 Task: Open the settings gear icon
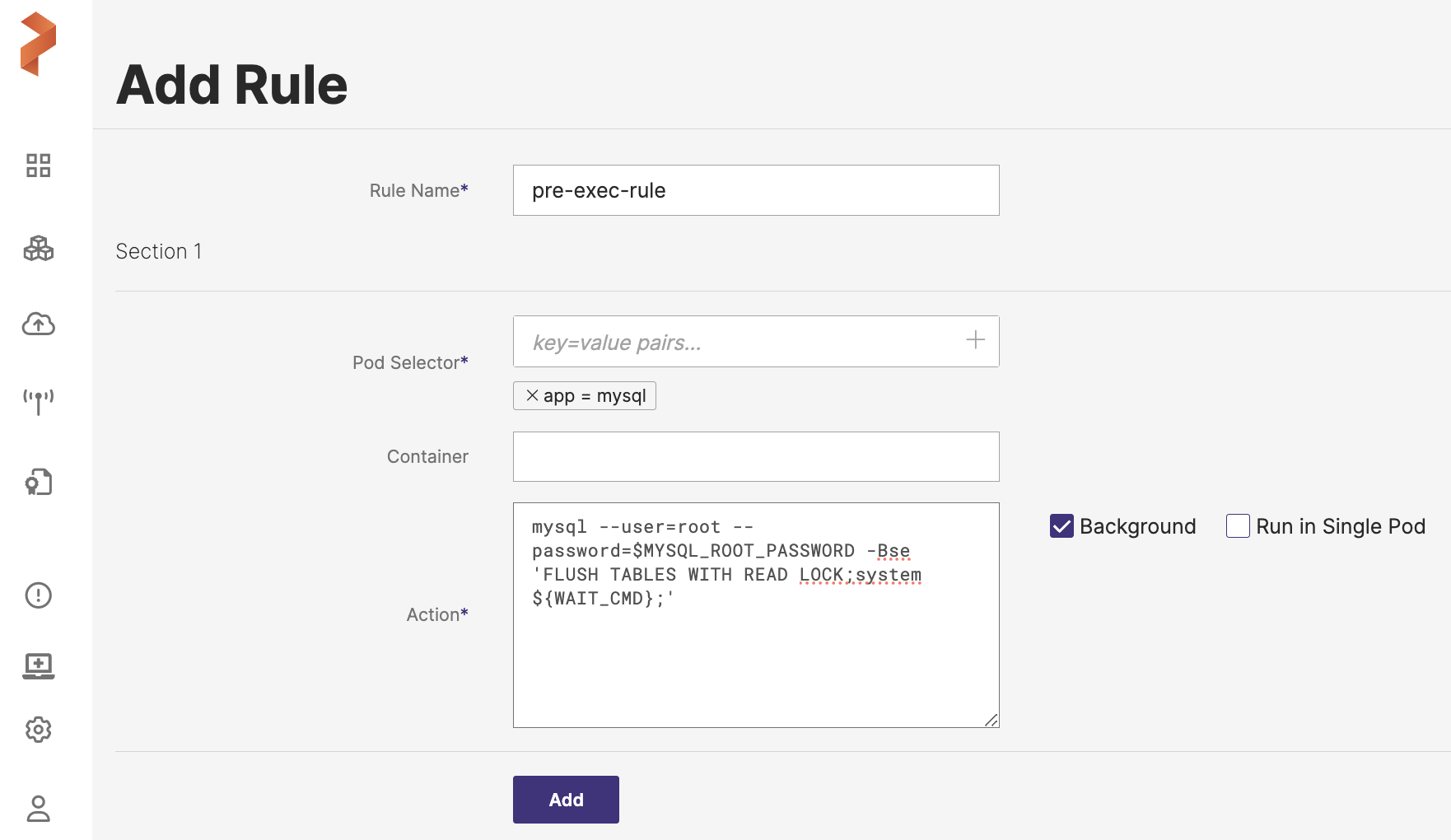coord(38,730)
